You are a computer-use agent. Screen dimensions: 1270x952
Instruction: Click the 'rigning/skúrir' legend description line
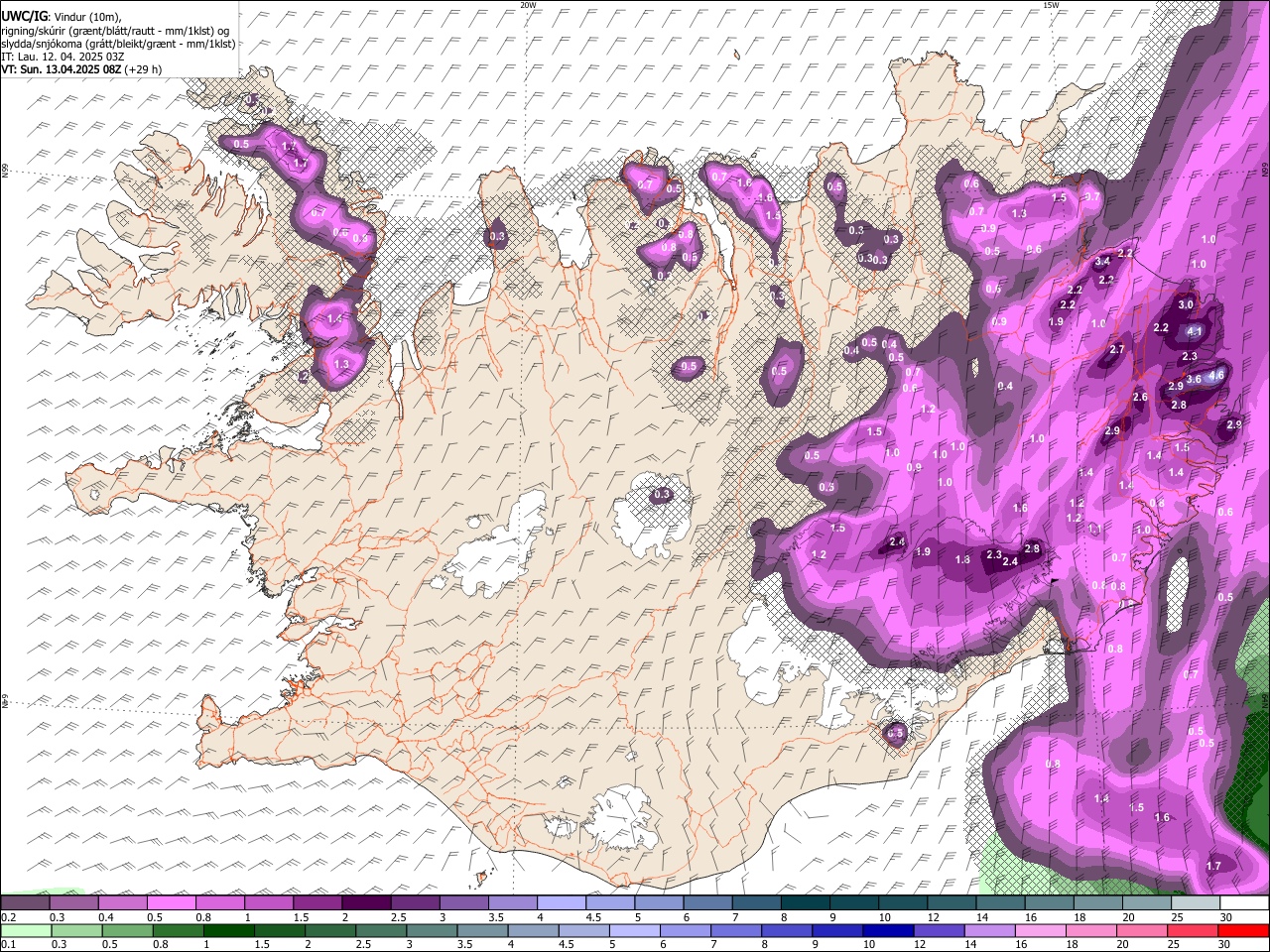click(x=115, y=30)
